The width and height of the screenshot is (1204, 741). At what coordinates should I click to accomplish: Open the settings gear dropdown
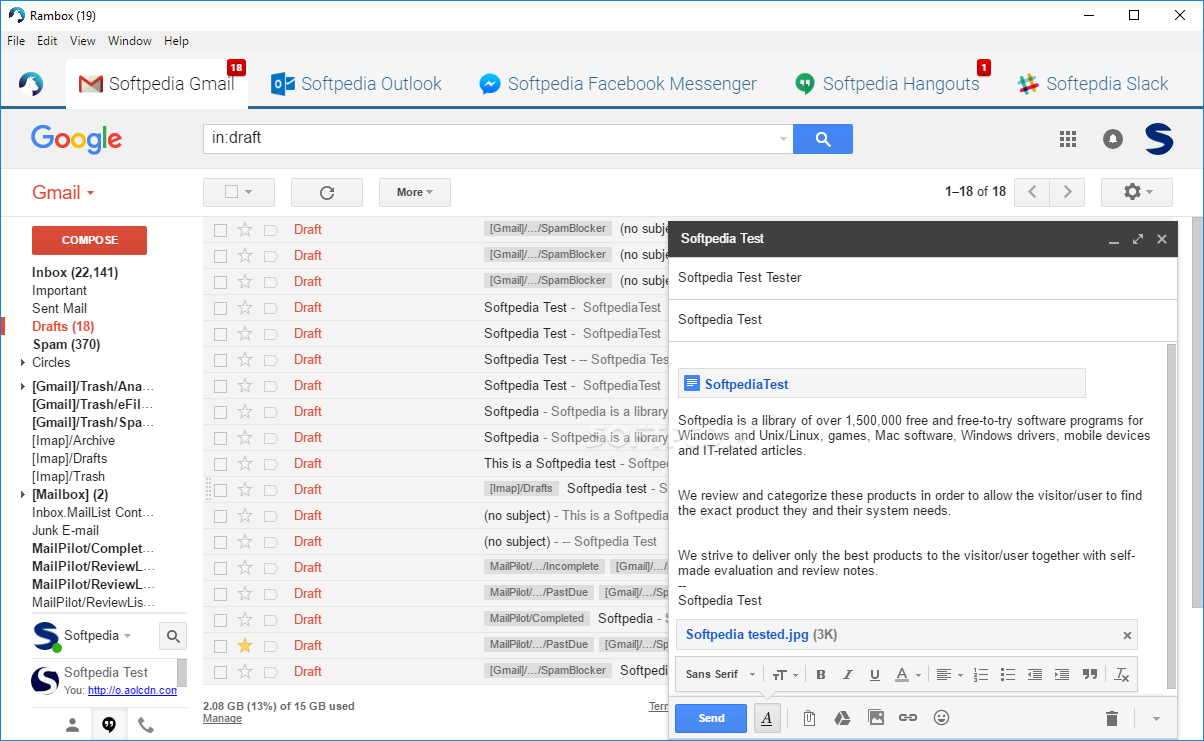click(1137, 192)
